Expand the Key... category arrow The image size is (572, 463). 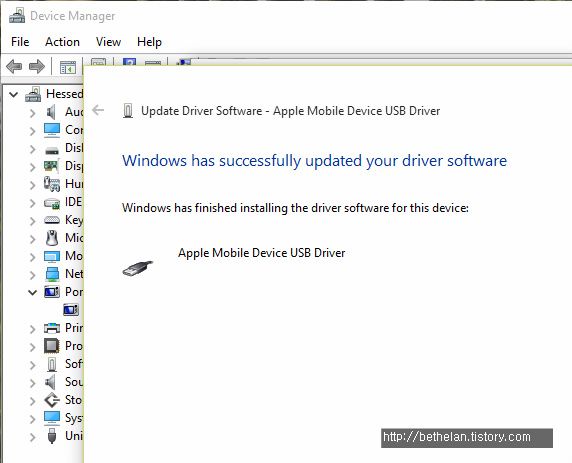pos(32,221)
